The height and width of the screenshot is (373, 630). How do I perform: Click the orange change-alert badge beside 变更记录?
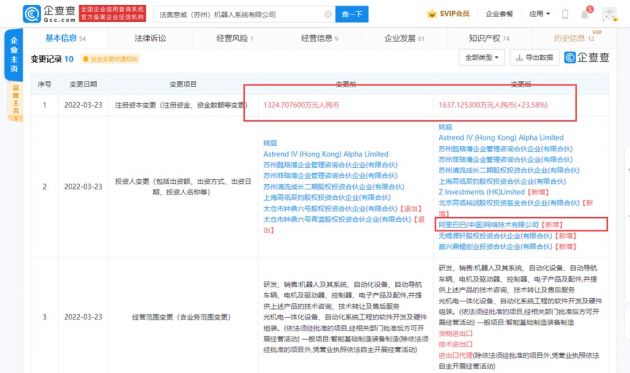[110, 59]
